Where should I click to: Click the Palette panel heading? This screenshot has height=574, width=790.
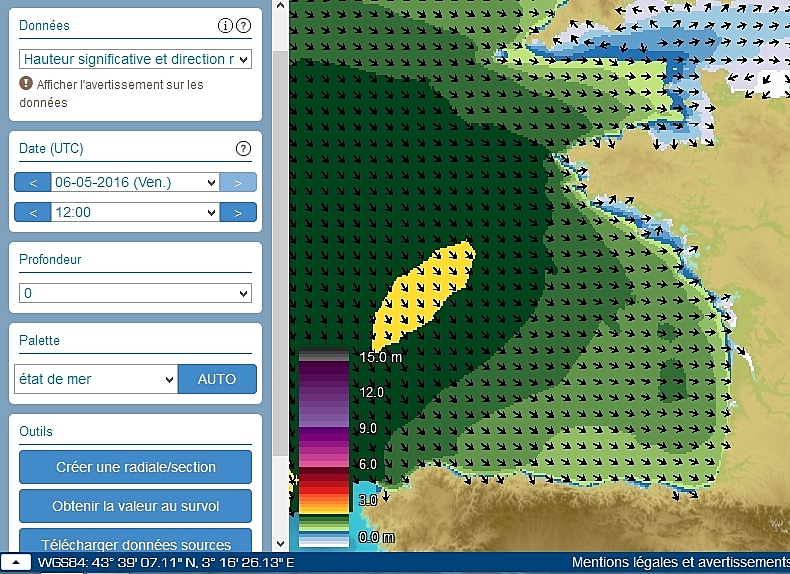[x=39, y=340]
